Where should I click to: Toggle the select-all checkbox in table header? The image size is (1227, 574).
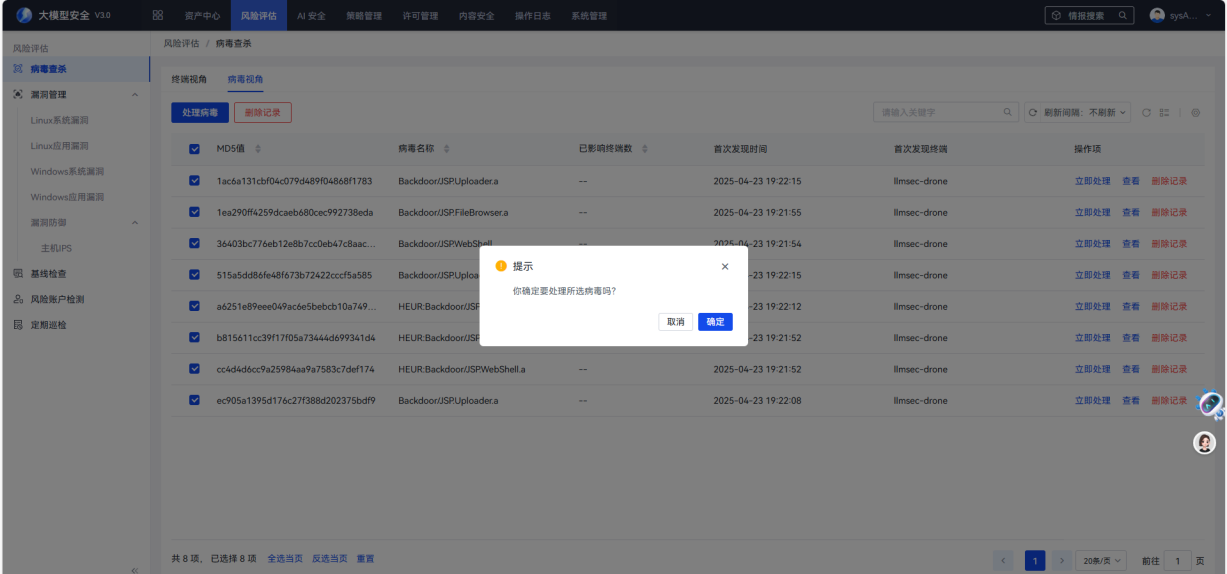(195, 150)
